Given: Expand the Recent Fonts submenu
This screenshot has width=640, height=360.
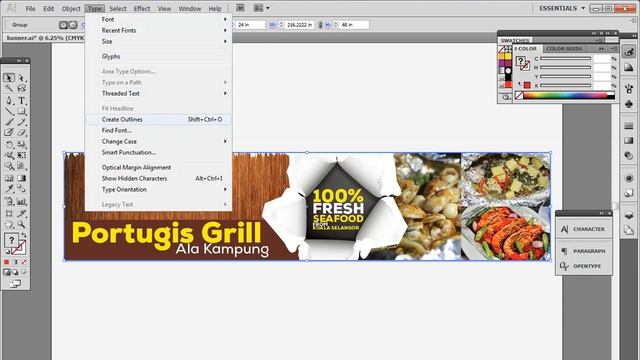Looking at the screenshot, I should [x=158, y=30].
